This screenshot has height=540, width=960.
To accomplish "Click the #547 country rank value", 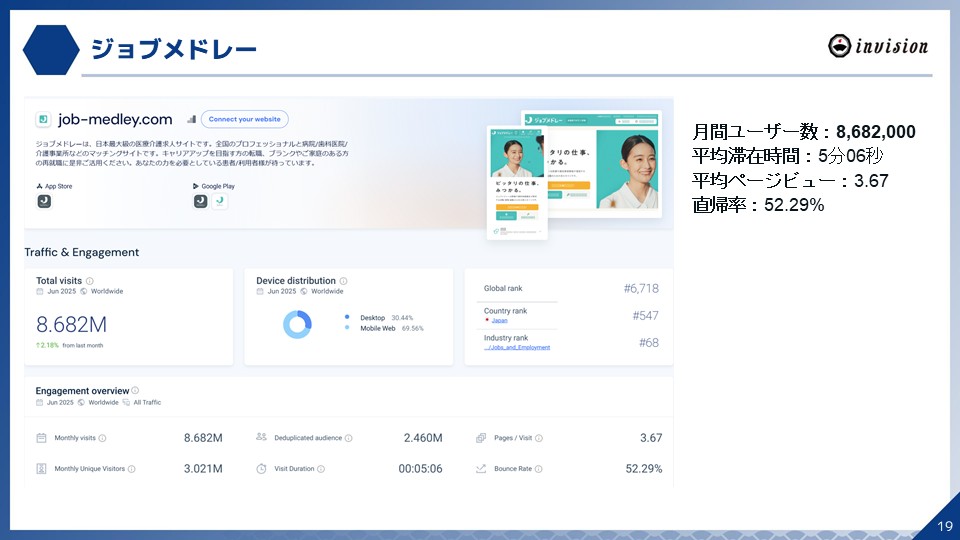I will pyautogui.click(x=645, y=316).
